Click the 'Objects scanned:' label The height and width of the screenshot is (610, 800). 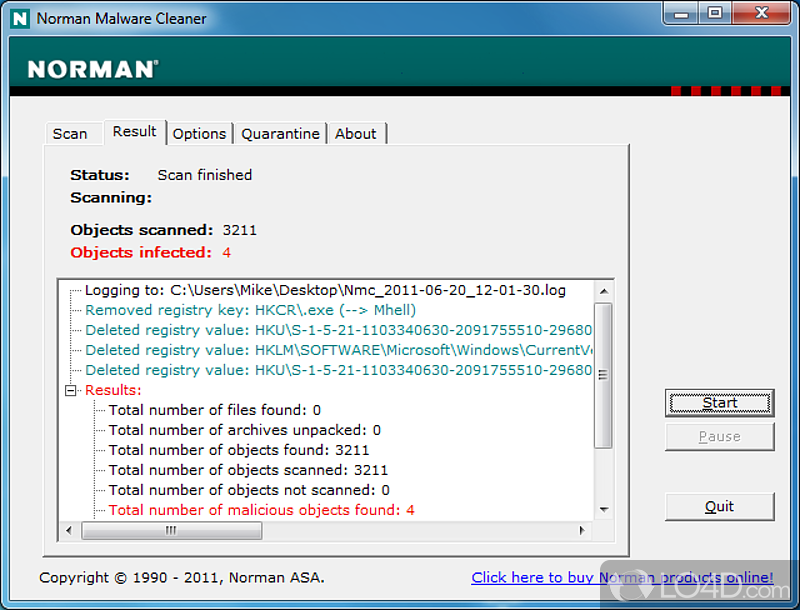tap(141, 230)
